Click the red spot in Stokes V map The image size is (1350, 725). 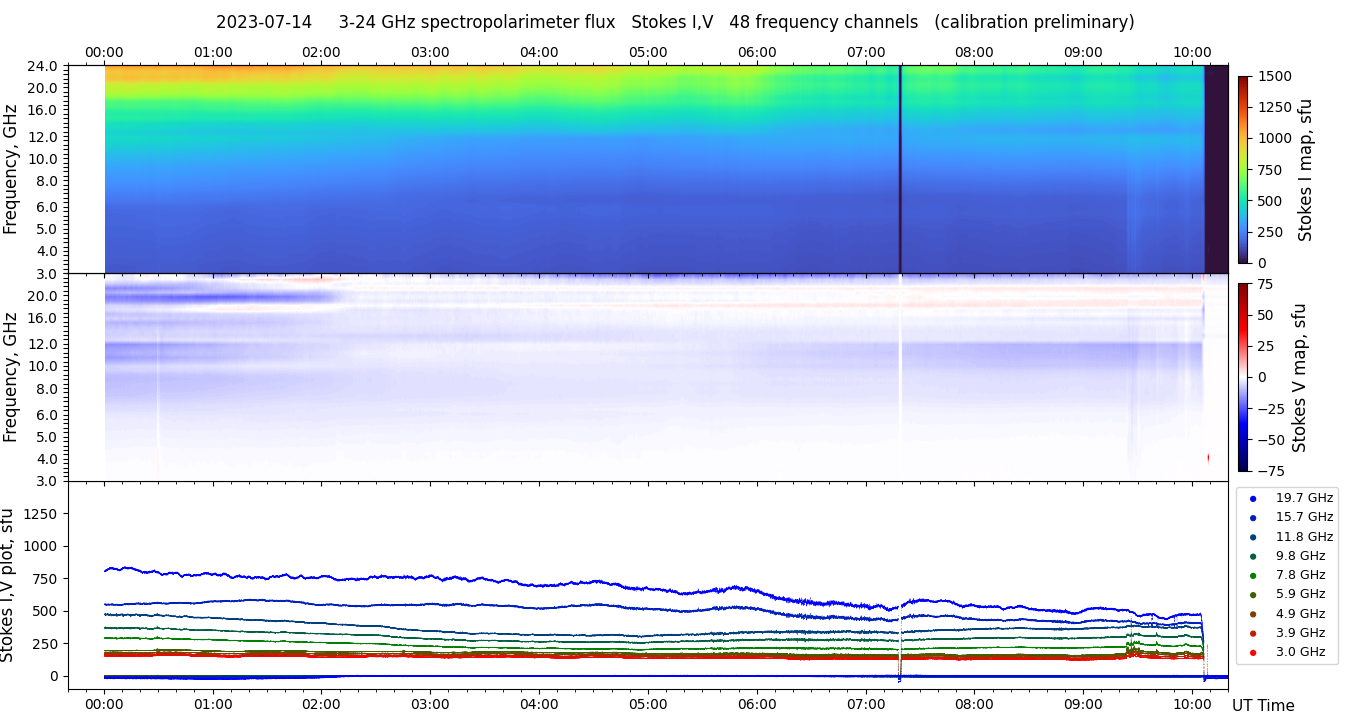[x=1208, y=457]
